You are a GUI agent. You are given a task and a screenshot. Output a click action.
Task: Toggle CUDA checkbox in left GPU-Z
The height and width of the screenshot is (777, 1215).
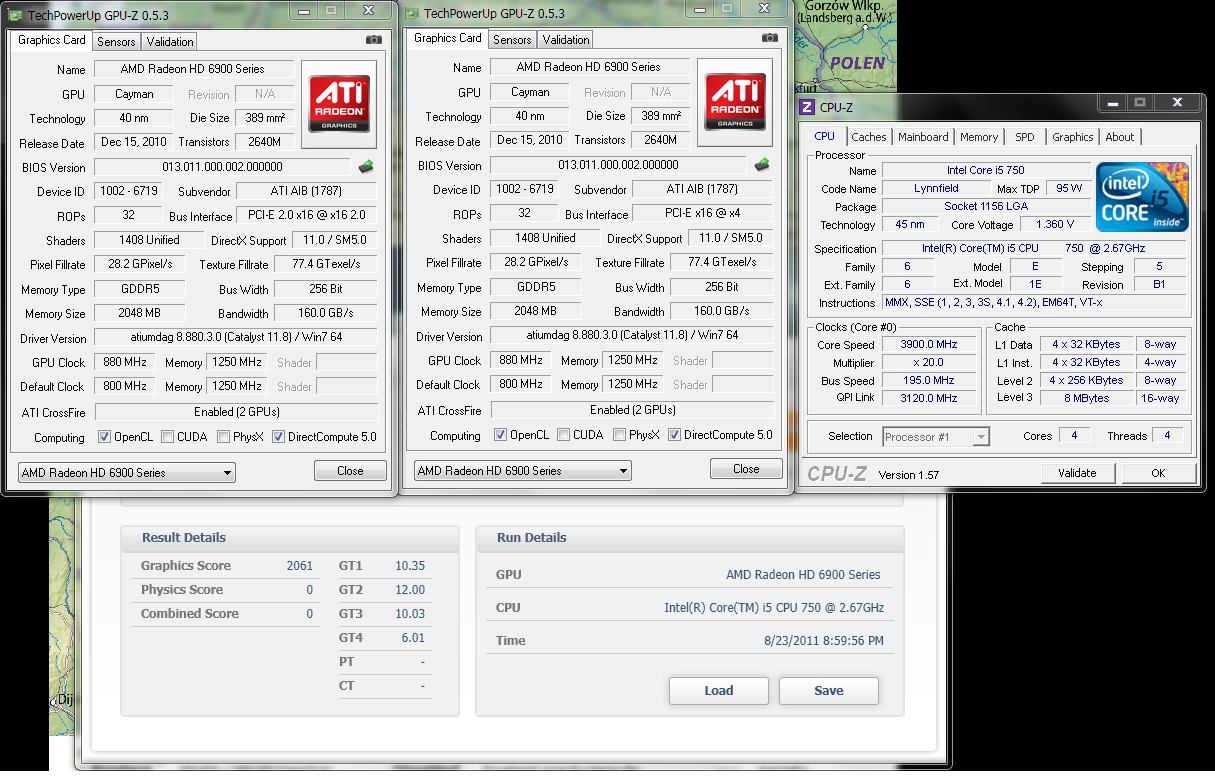(168, 437)
